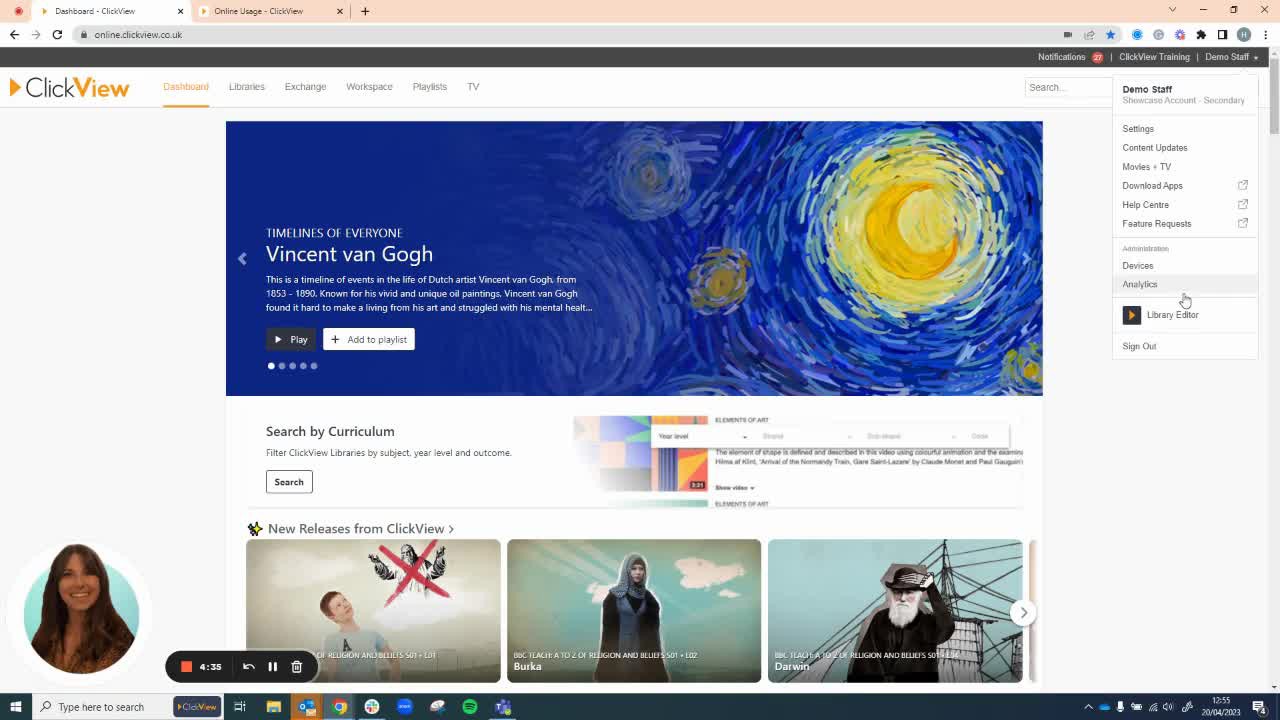The width and height of the screenshot is (1280, 720).
Task: Open the Playlists tab
Action: (430, 87)
